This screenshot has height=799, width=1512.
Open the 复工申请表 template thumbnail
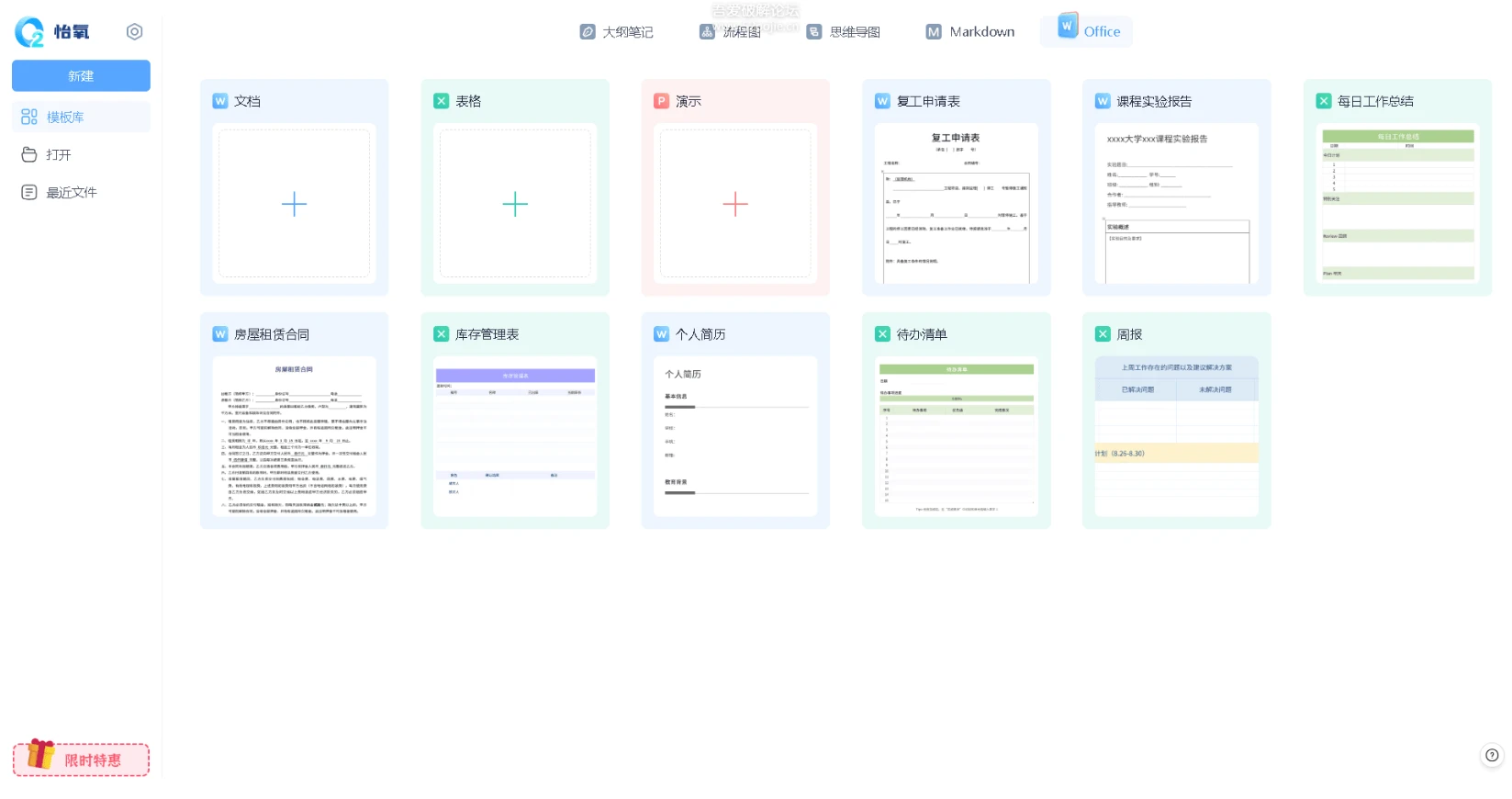[956, 204]
